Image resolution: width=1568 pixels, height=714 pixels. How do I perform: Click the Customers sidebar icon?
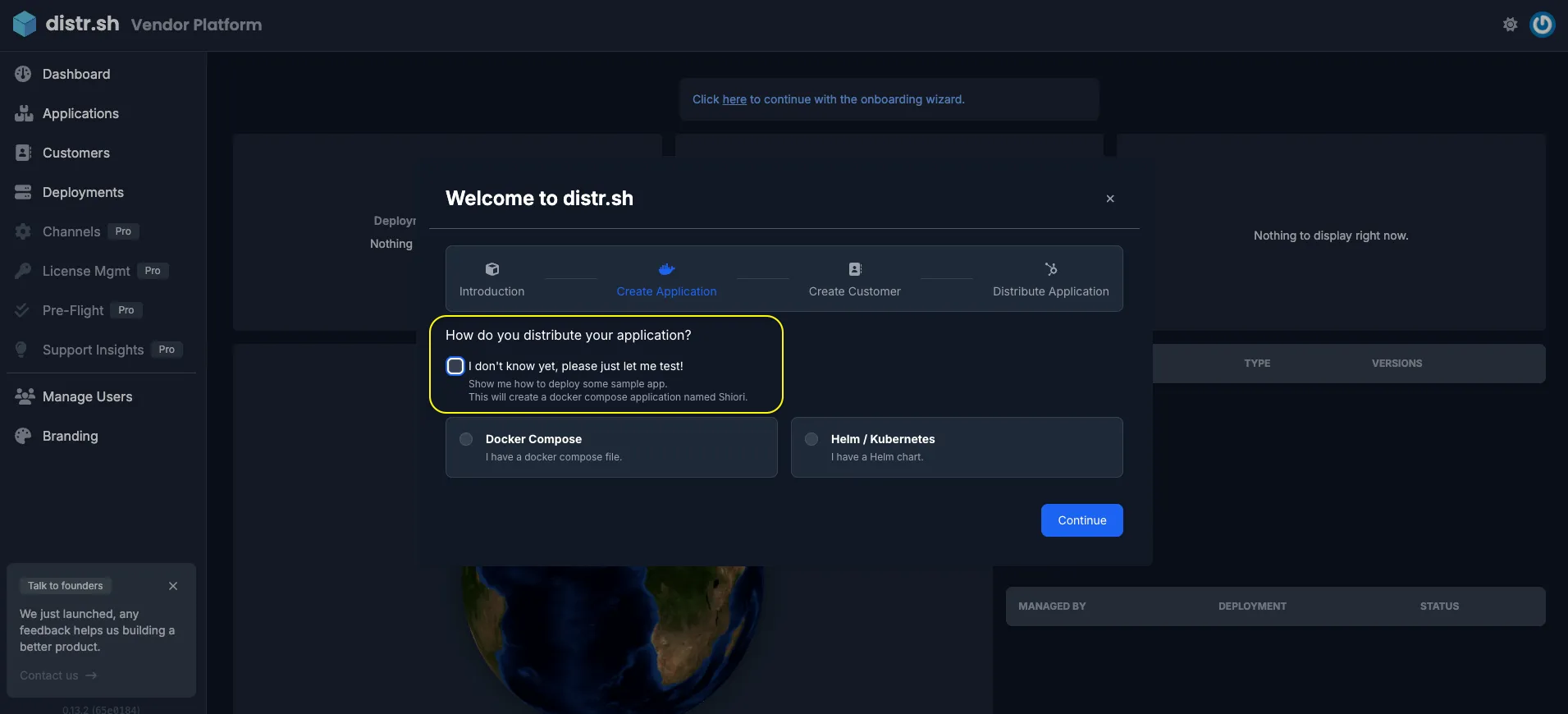point(23,153)
